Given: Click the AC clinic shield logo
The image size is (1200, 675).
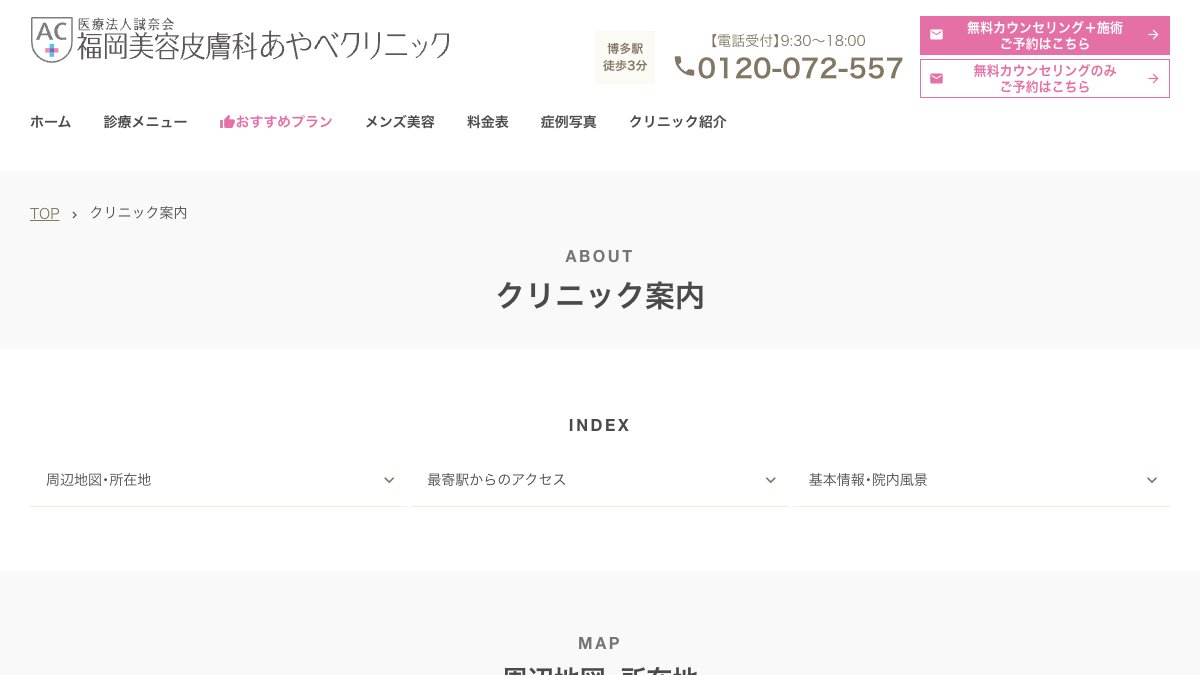Looking at the screenshot, I should coord(52,39).
